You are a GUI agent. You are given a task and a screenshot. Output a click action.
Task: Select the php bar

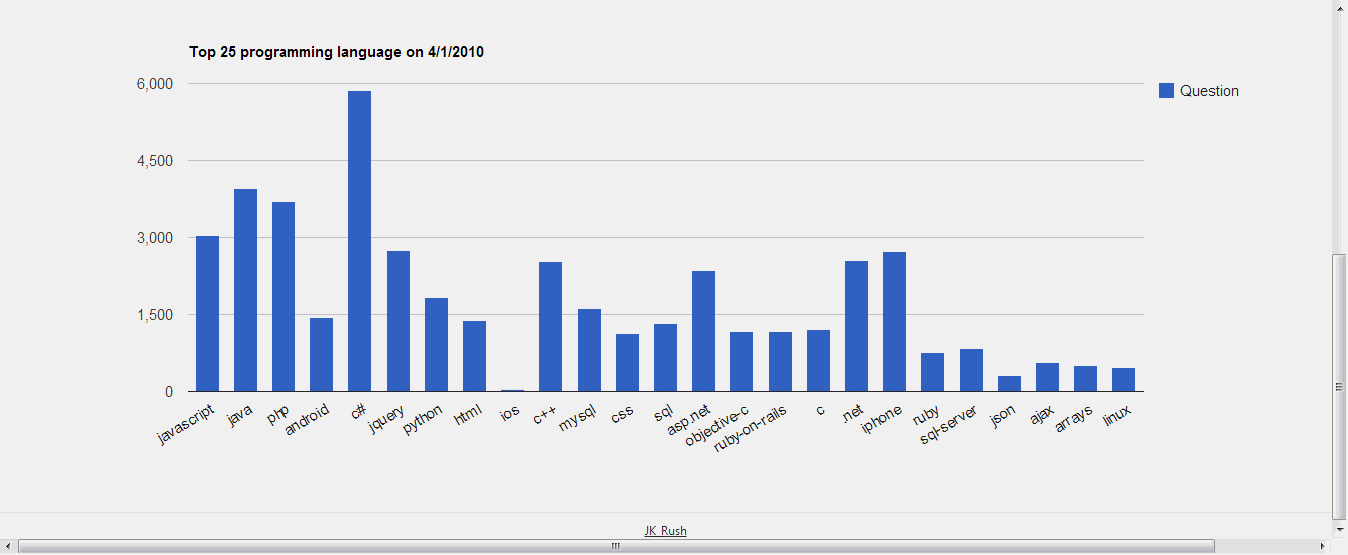point(283,297)
